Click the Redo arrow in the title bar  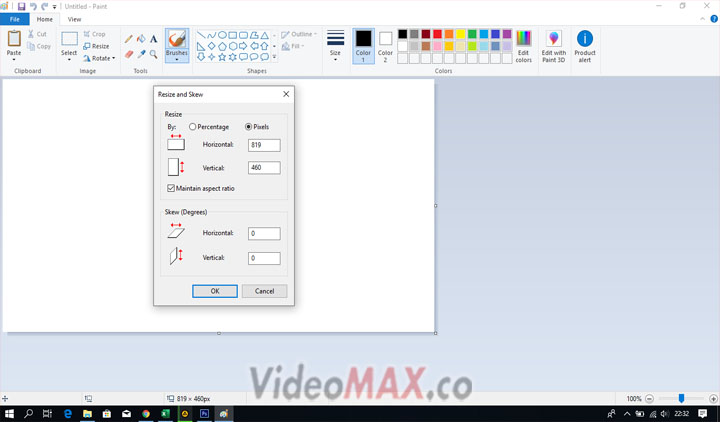45,6
